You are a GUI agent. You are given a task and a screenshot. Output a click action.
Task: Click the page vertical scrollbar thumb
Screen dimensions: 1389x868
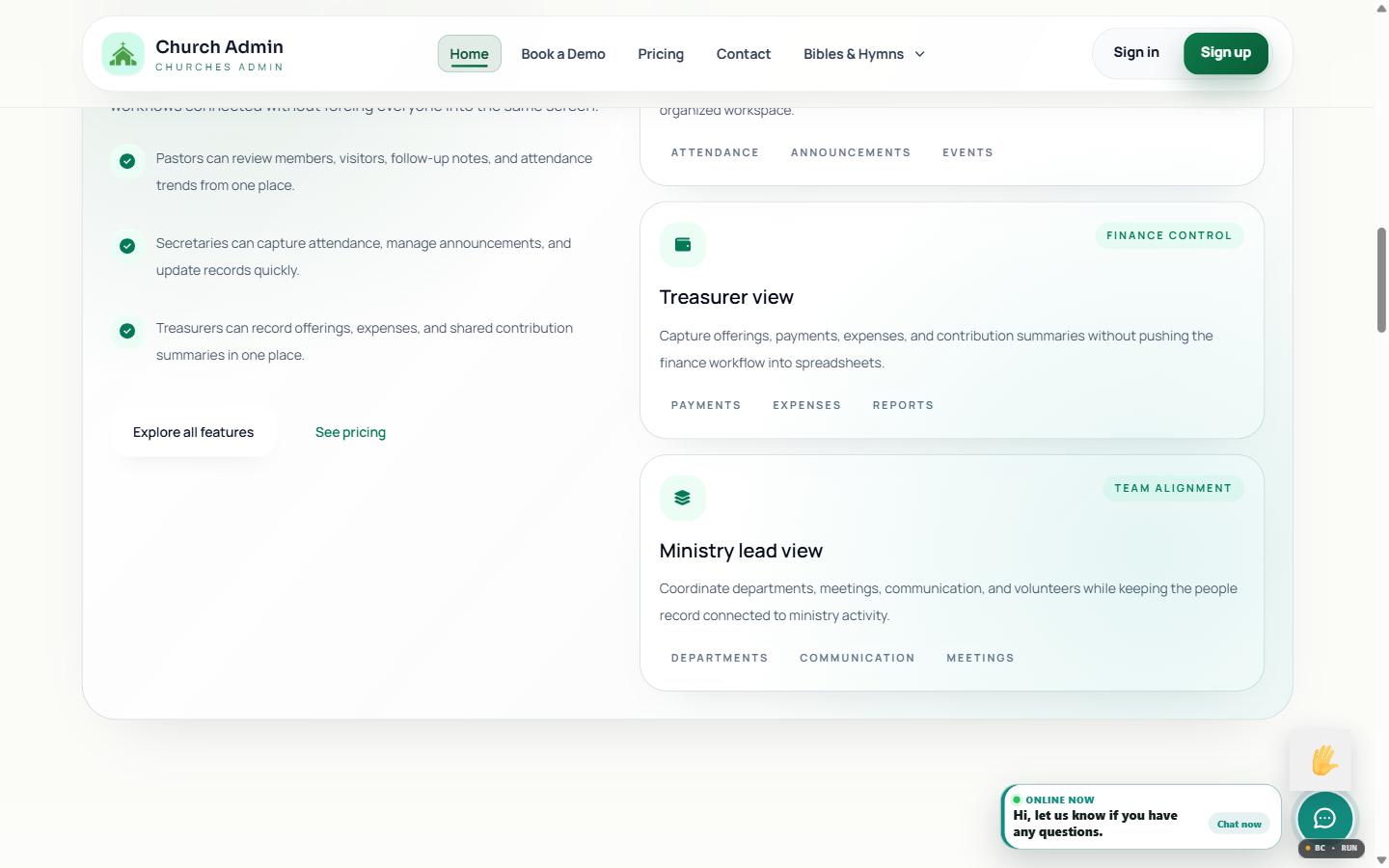point(1381,280)
